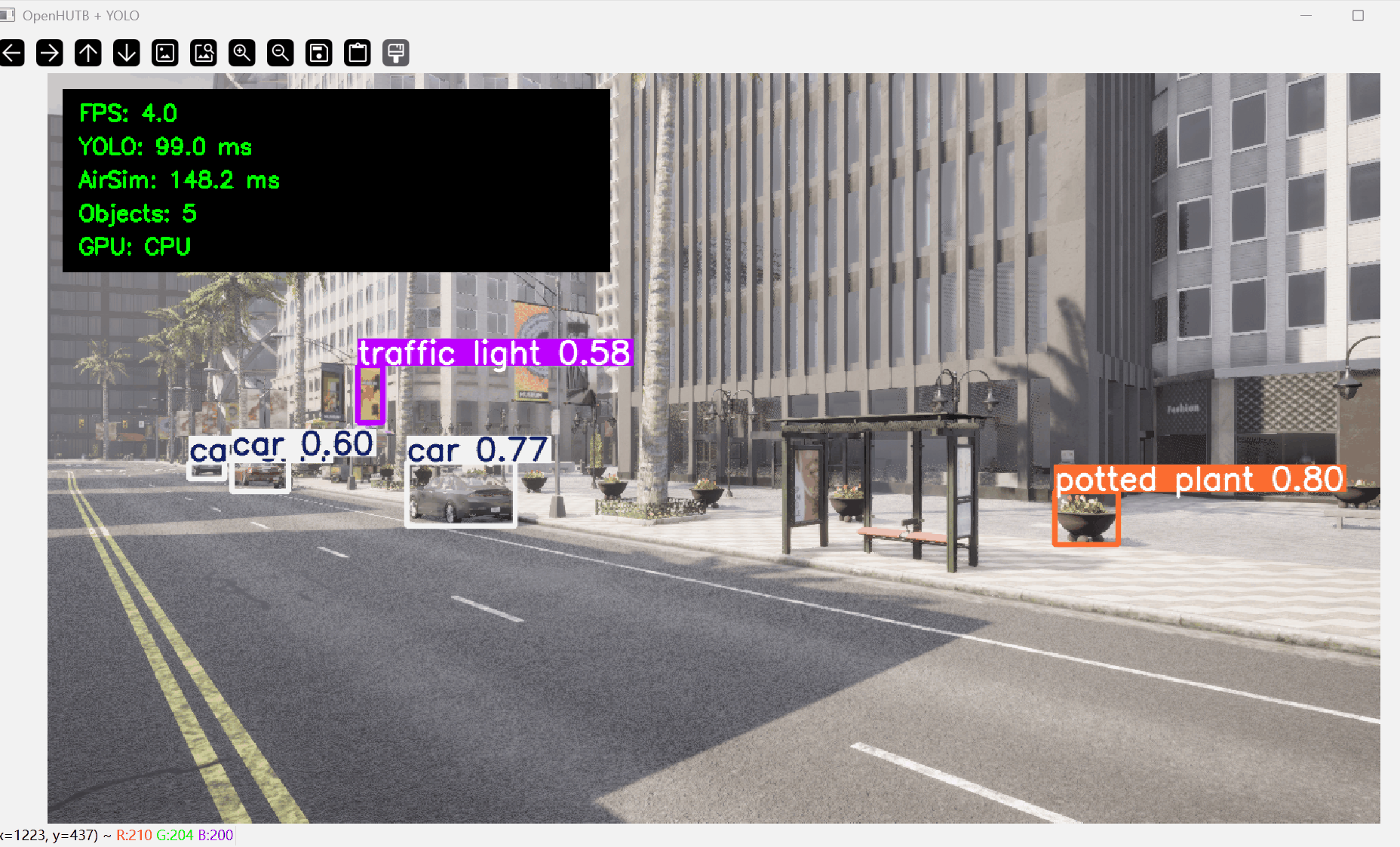Click the 'GPU: CPU' overlay text
The image size is (1400, 847).
tap(134, 247)
